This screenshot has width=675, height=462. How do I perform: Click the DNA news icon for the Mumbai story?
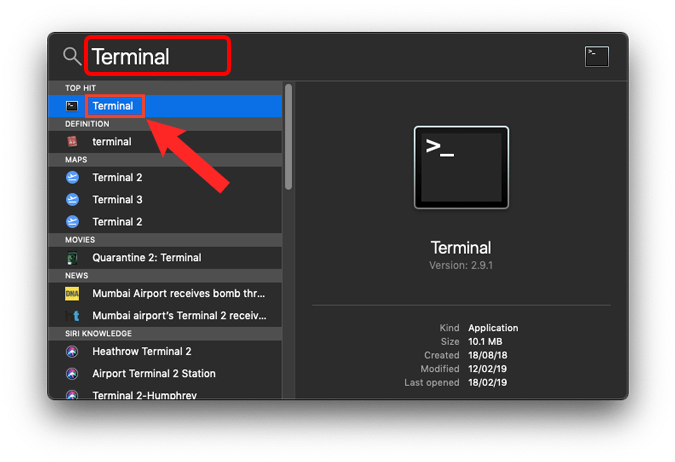(72, 294)
